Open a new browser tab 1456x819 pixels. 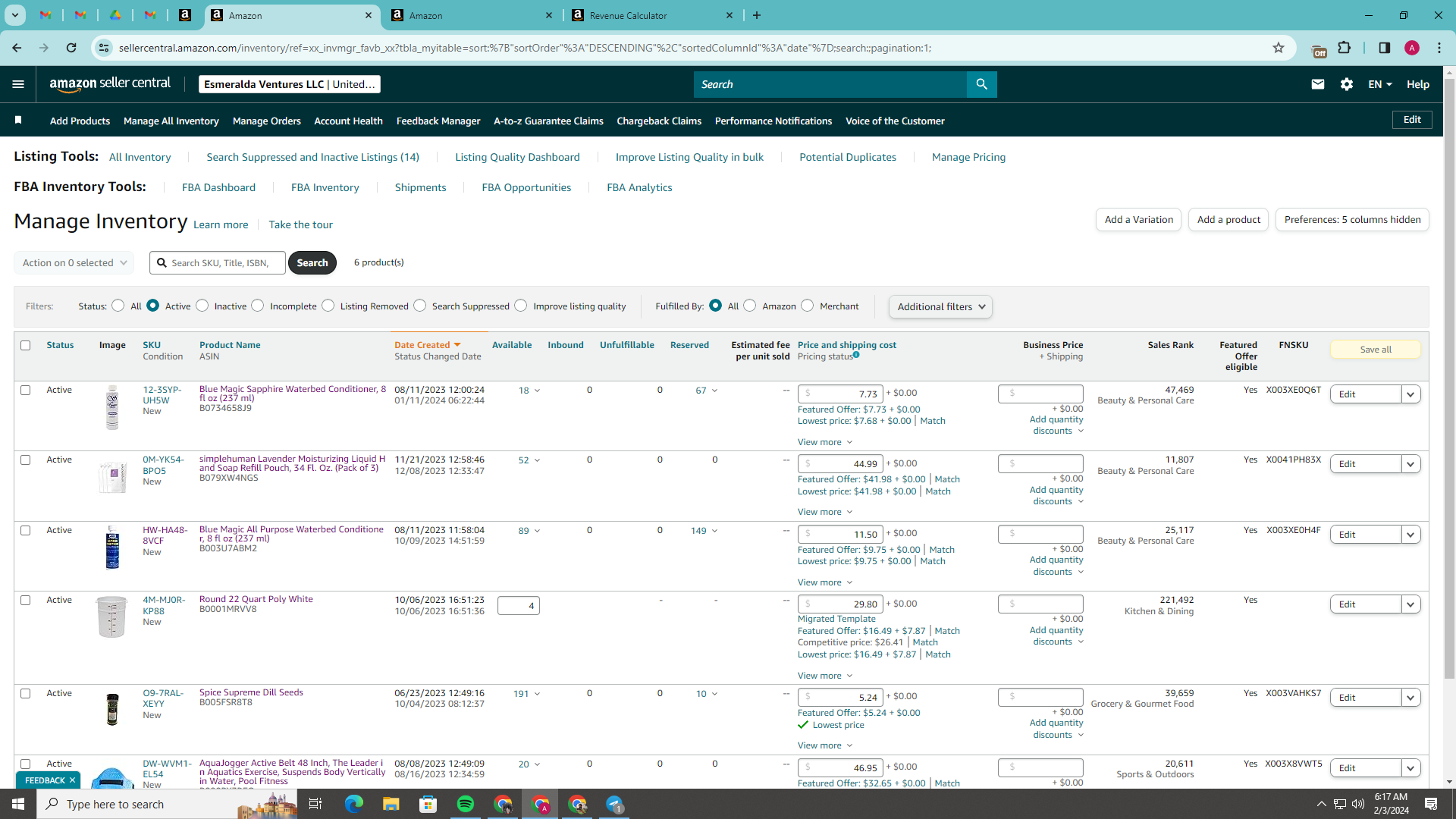756,15
